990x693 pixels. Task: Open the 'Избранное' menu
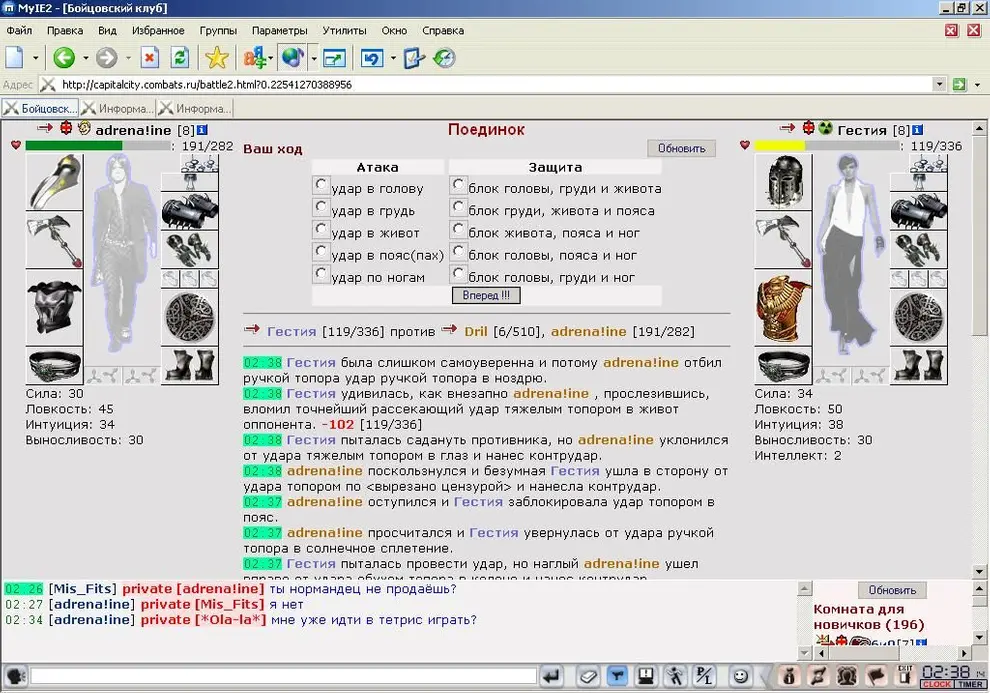click(x=157, y=31)
